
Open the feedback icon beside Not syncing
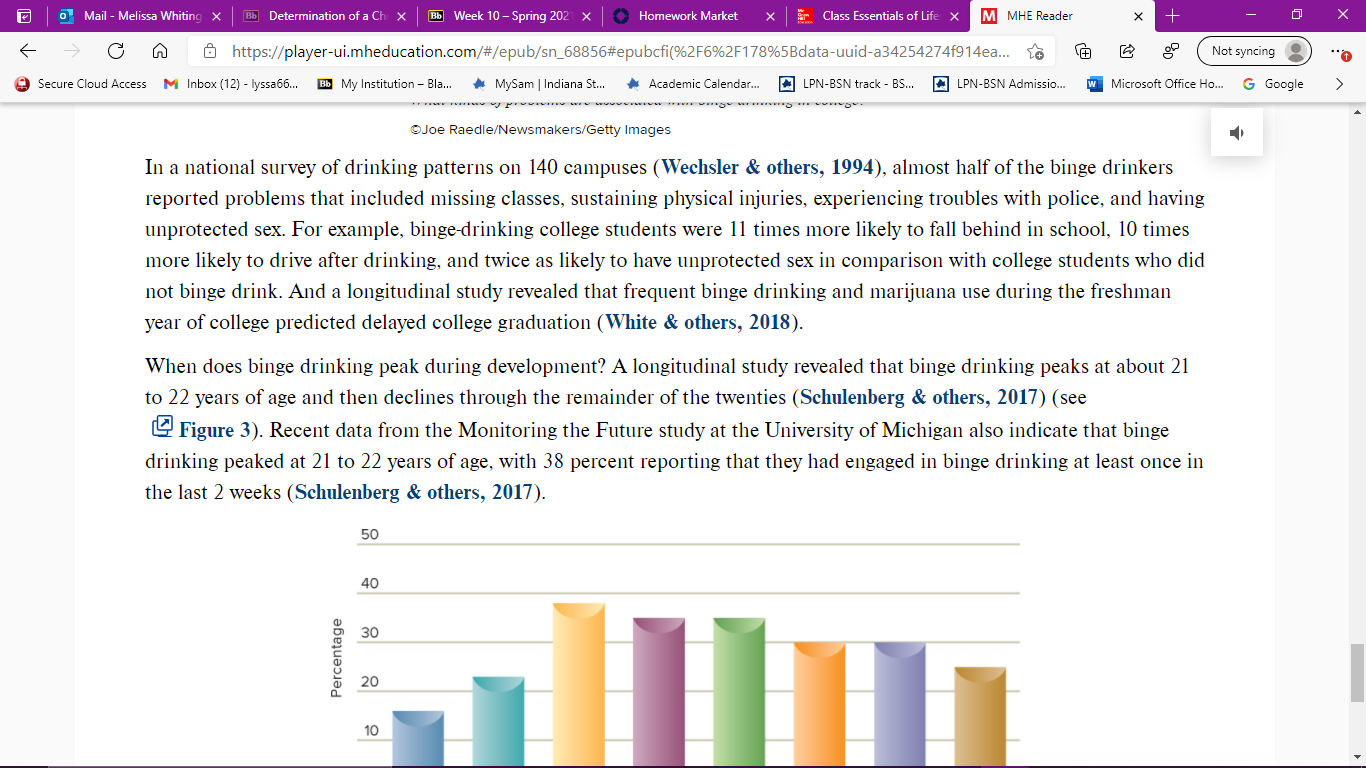pos(1171,51)
